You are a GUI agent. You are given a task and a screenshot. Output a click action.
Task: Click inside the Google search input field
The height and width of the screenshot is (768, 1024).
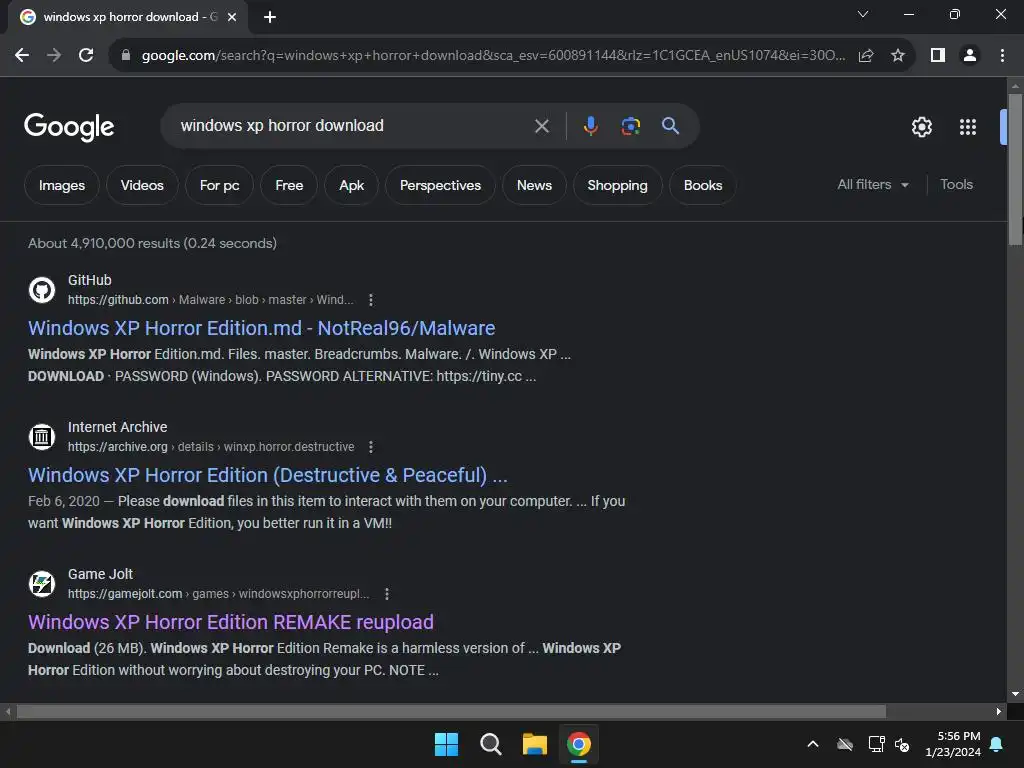click(353, 126)
